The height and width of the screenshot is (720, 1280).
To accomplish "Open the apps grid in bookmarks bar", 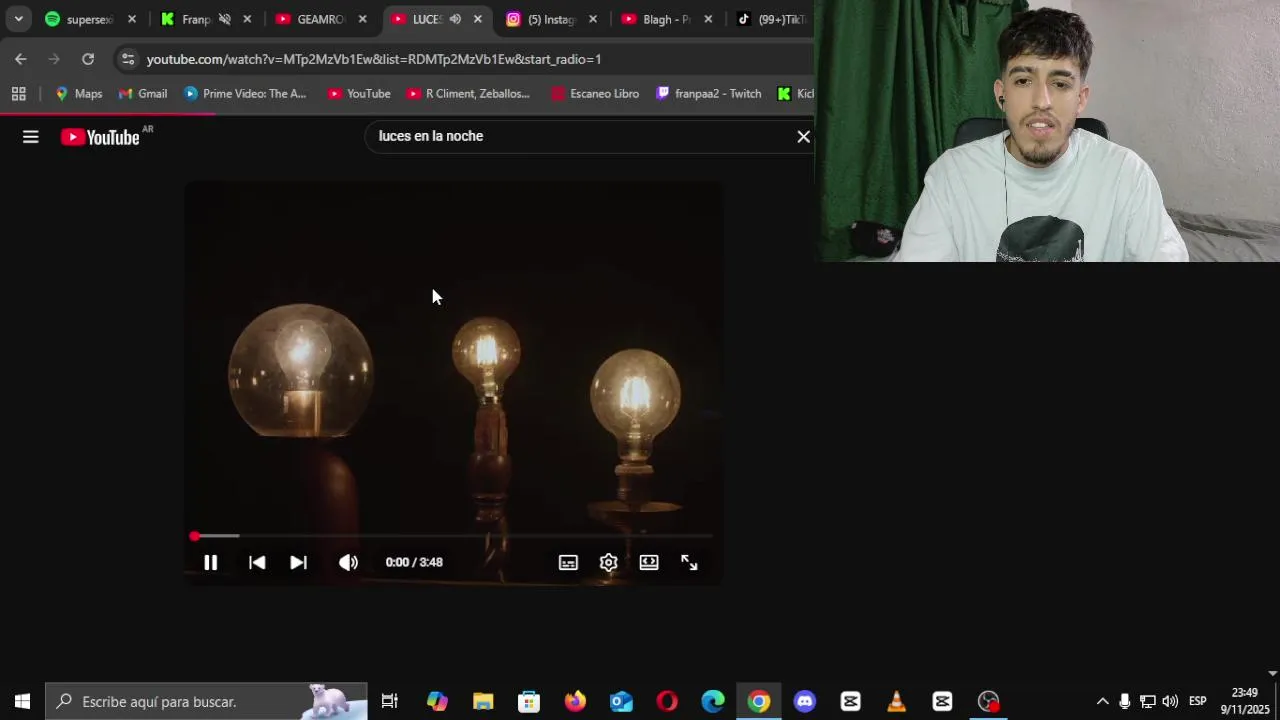I will point(18,93).
